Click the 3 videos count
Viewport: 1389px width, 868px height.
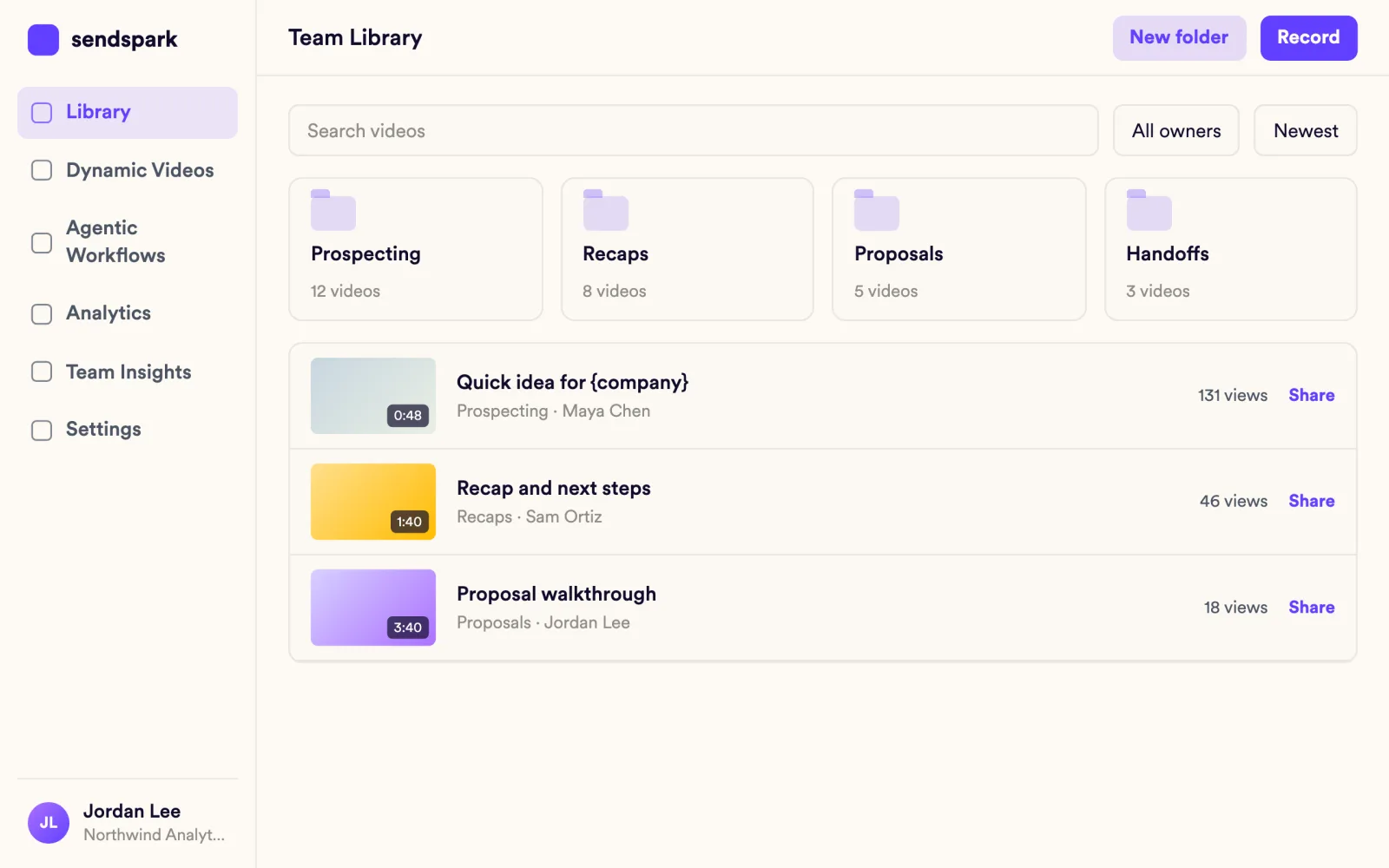(1158, 291)
